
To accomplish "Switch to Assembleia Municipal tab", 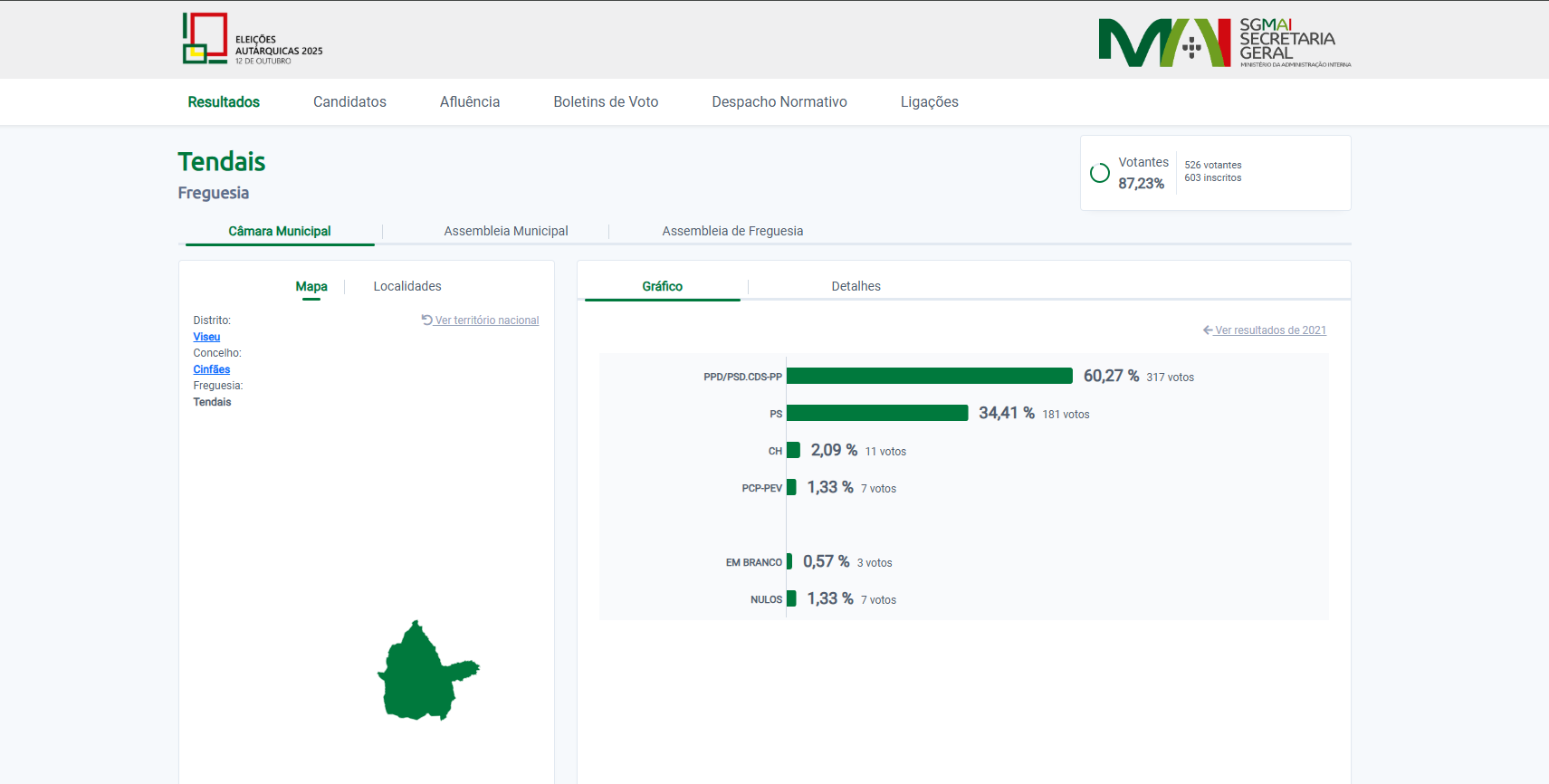I will 505,232.
